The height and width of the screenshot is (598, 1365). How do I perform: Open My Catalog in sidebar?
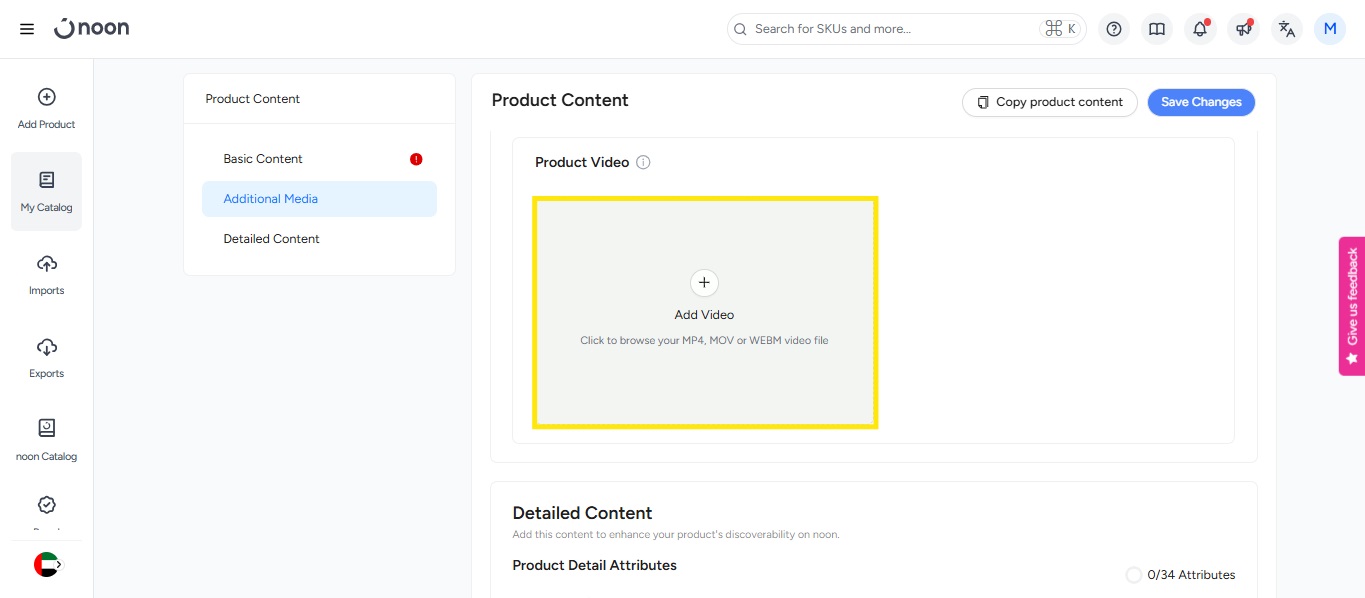coord(46,191)
